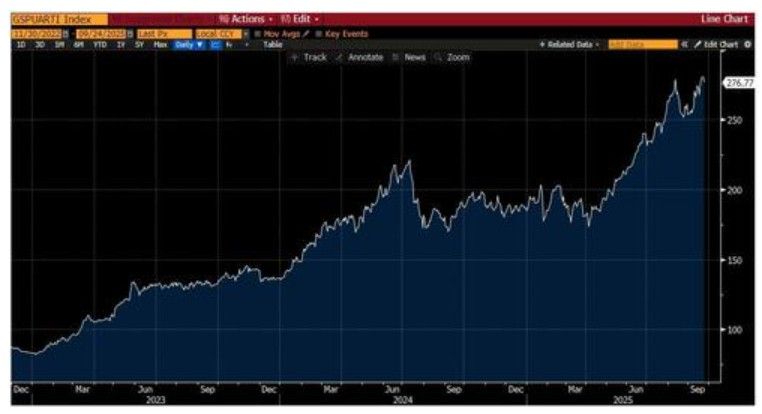Open the Edit menu
Image resolution: width=762 pixels, height=414 pixels.
point(300,19)
